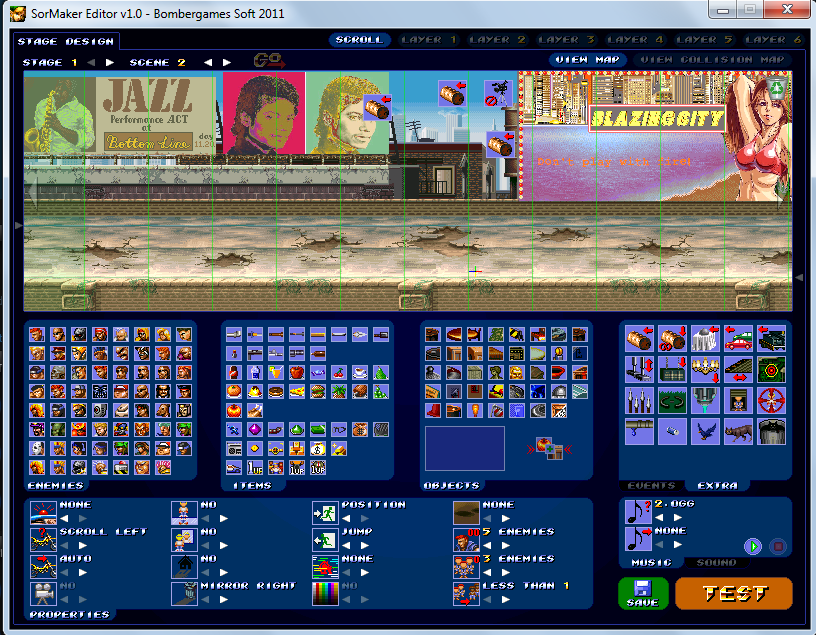Pick the dripping pipe extra icon
816x635 pixels.
click(x=639, y=431)
